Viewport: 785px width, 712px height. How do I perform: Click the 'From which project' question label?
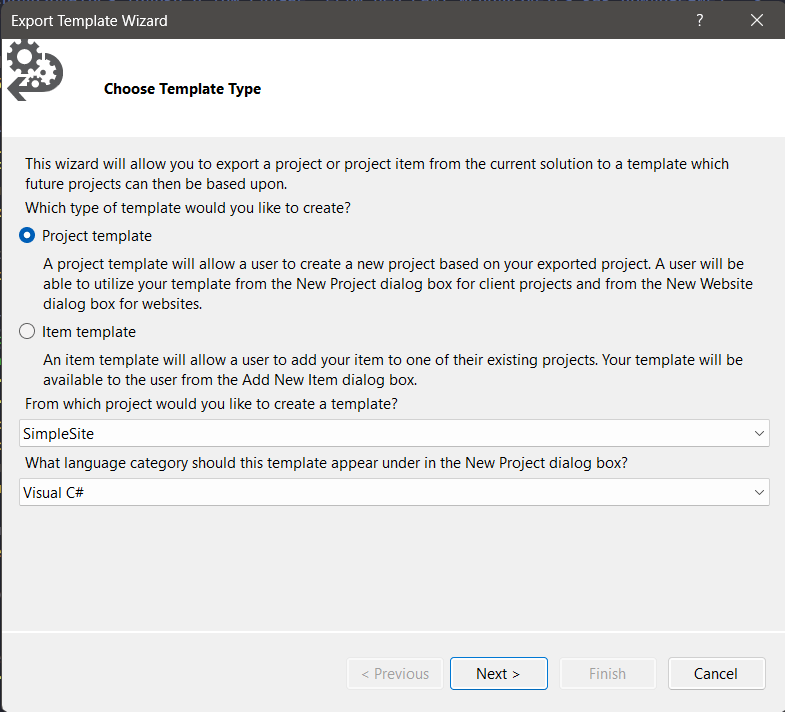tap(211, 404)
